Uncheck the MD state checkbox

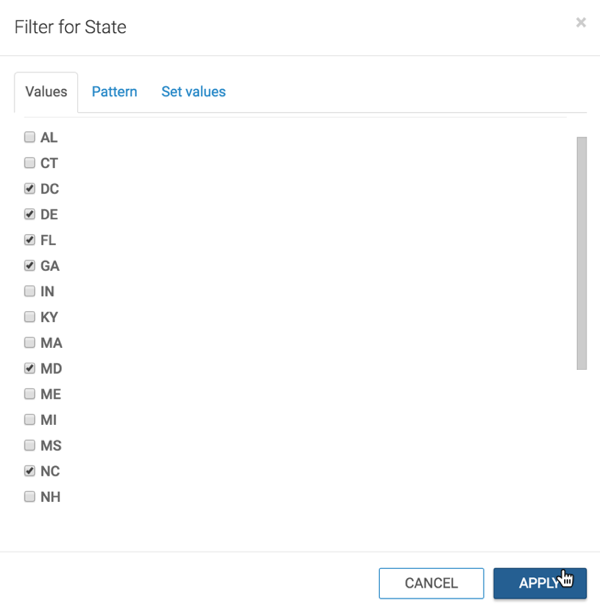click(29, 368)
